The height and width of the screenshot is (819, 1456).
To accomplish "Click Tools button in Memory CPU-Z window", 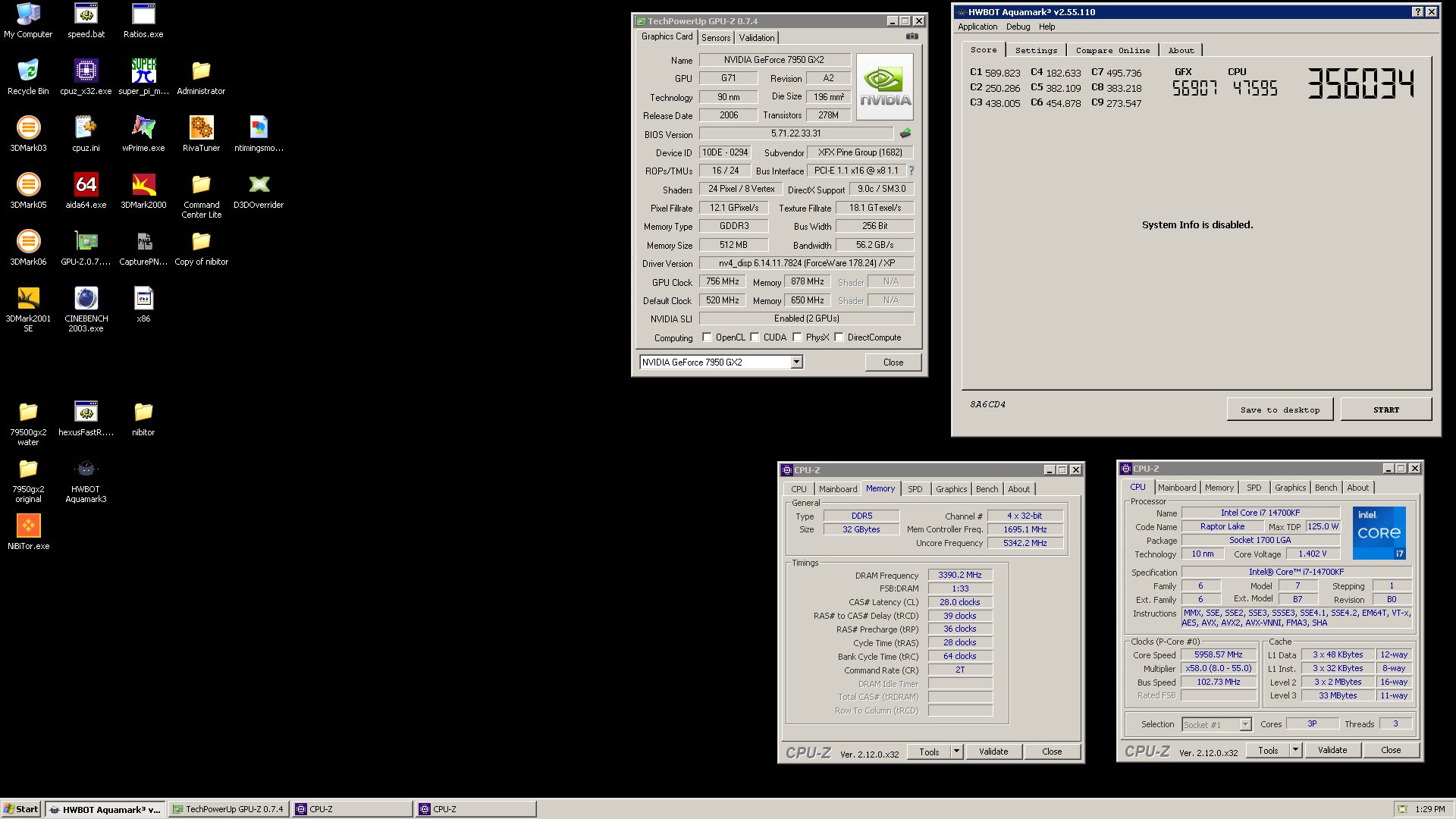I will click(x=929, y=752).
